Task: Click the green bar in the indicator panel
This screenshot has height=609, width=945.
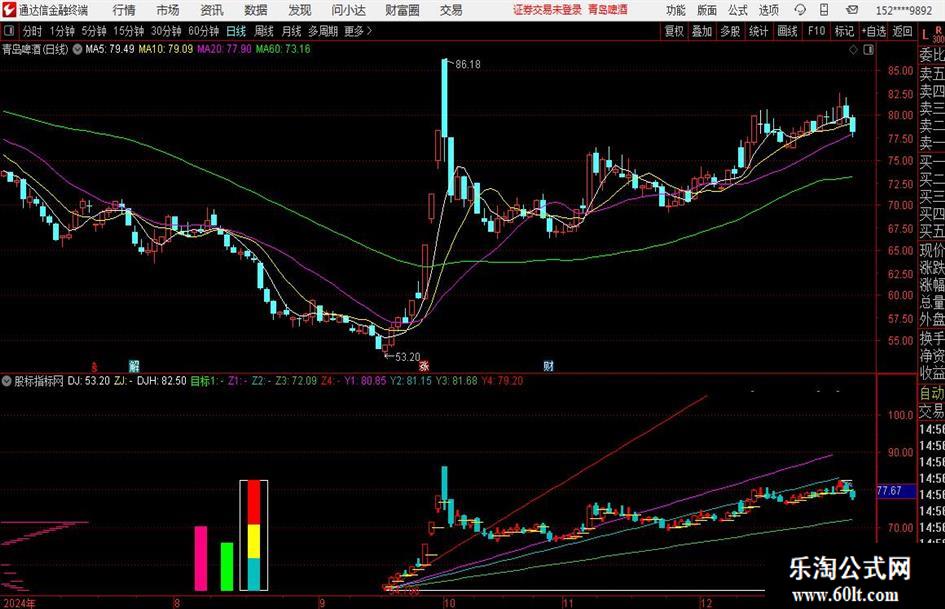Action: pyautogui.click(x=227, y=567)
